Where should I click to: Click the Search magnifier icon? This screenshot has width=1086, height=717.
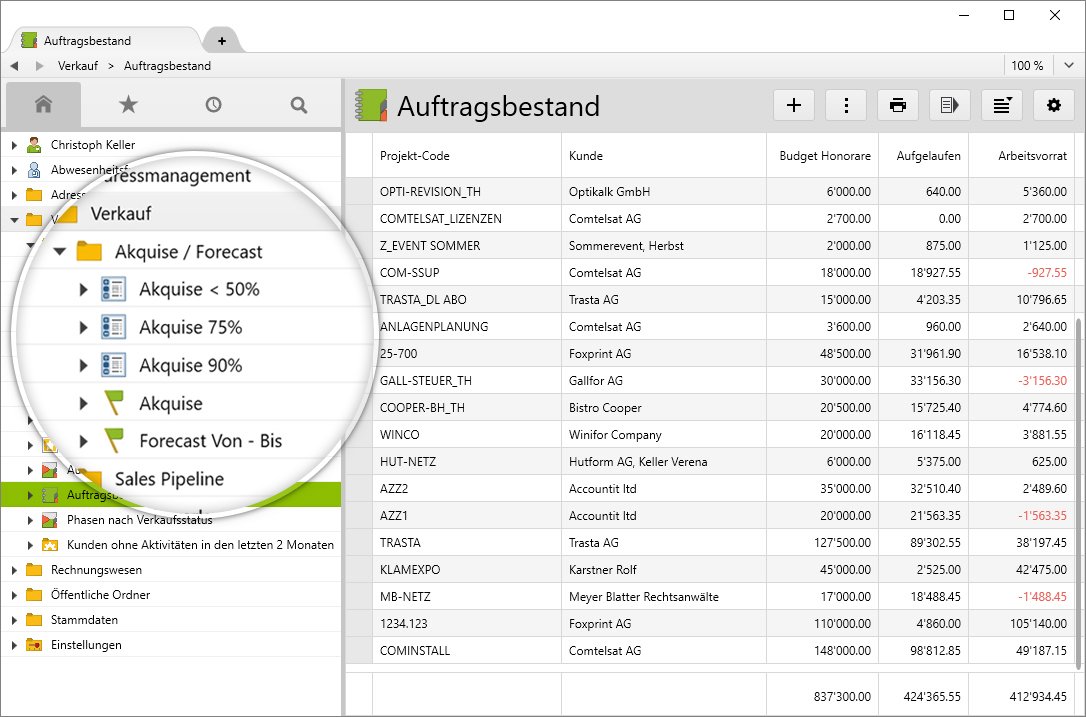tap(296, 104)
